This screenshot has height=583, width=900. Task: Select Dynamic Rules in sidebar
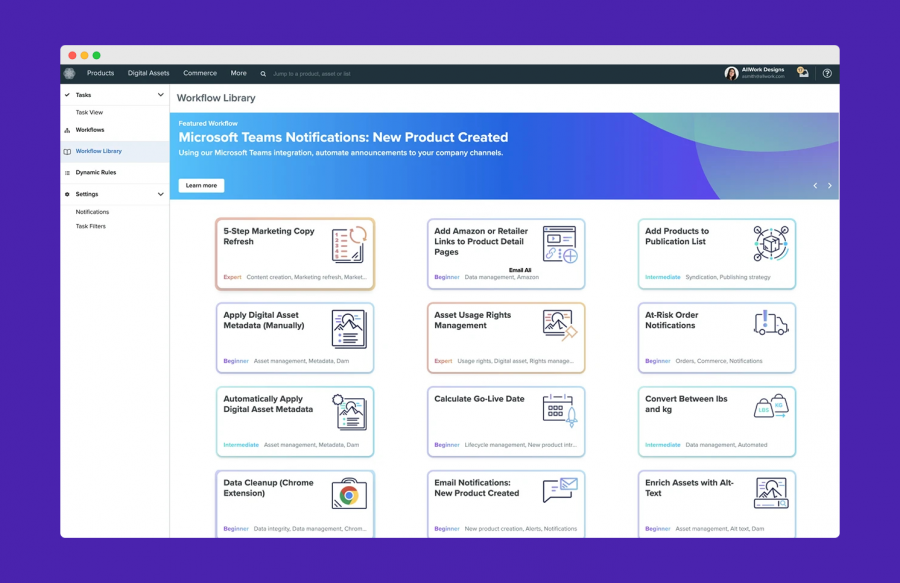(x=96, y=173)
